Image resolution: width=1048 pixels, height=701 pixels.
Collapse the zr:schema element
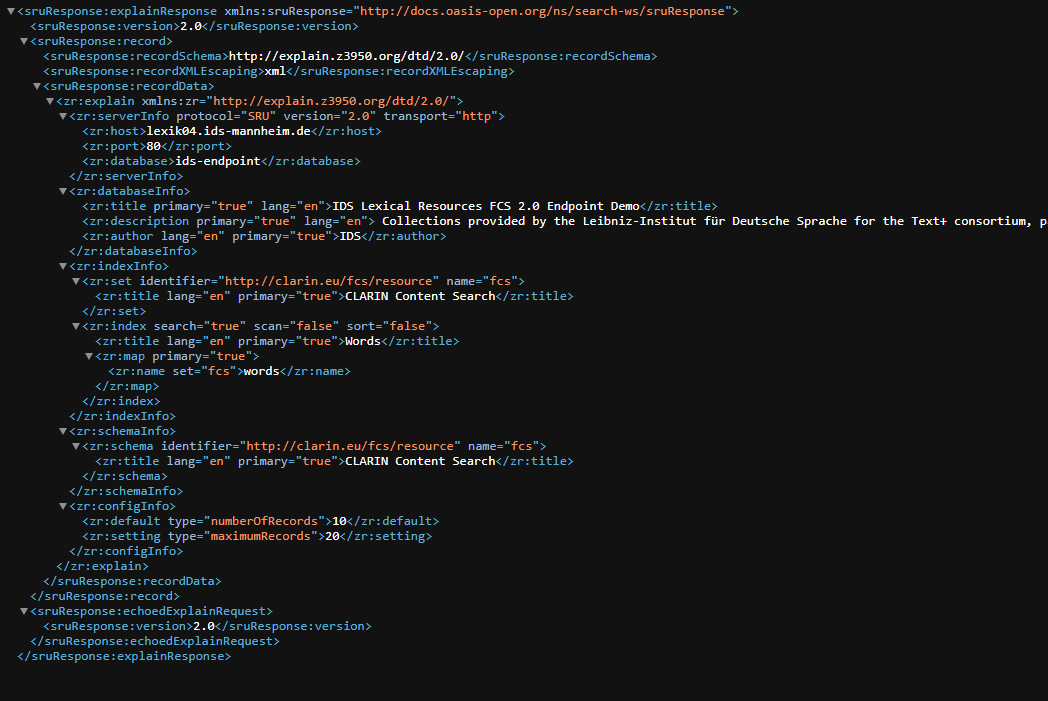coord(76,446)
